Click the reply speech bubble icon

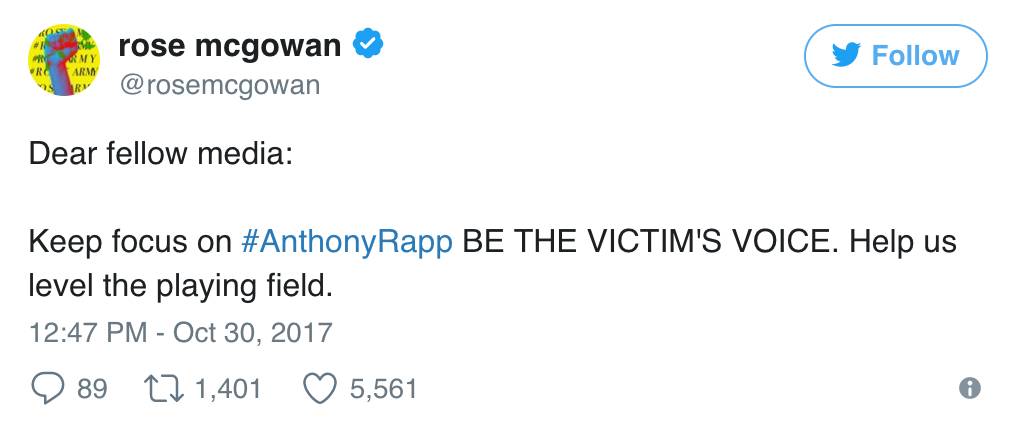tap(46, 388)
